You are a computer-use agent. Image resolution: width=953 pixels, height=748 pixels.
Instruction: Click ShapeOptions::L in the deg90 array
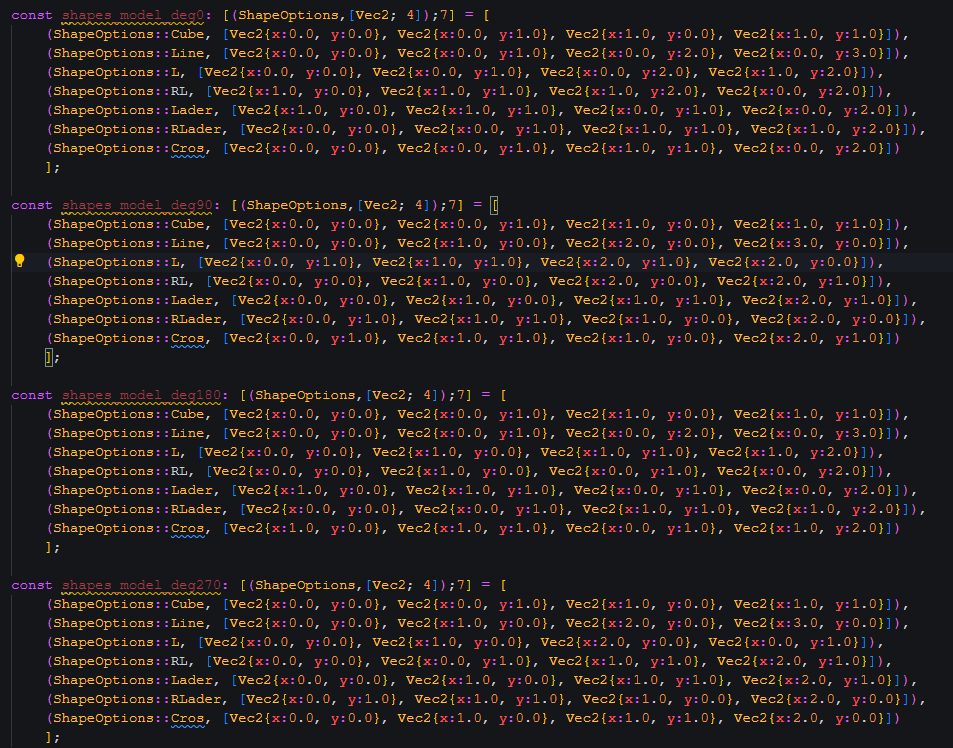tap(116, 262)
